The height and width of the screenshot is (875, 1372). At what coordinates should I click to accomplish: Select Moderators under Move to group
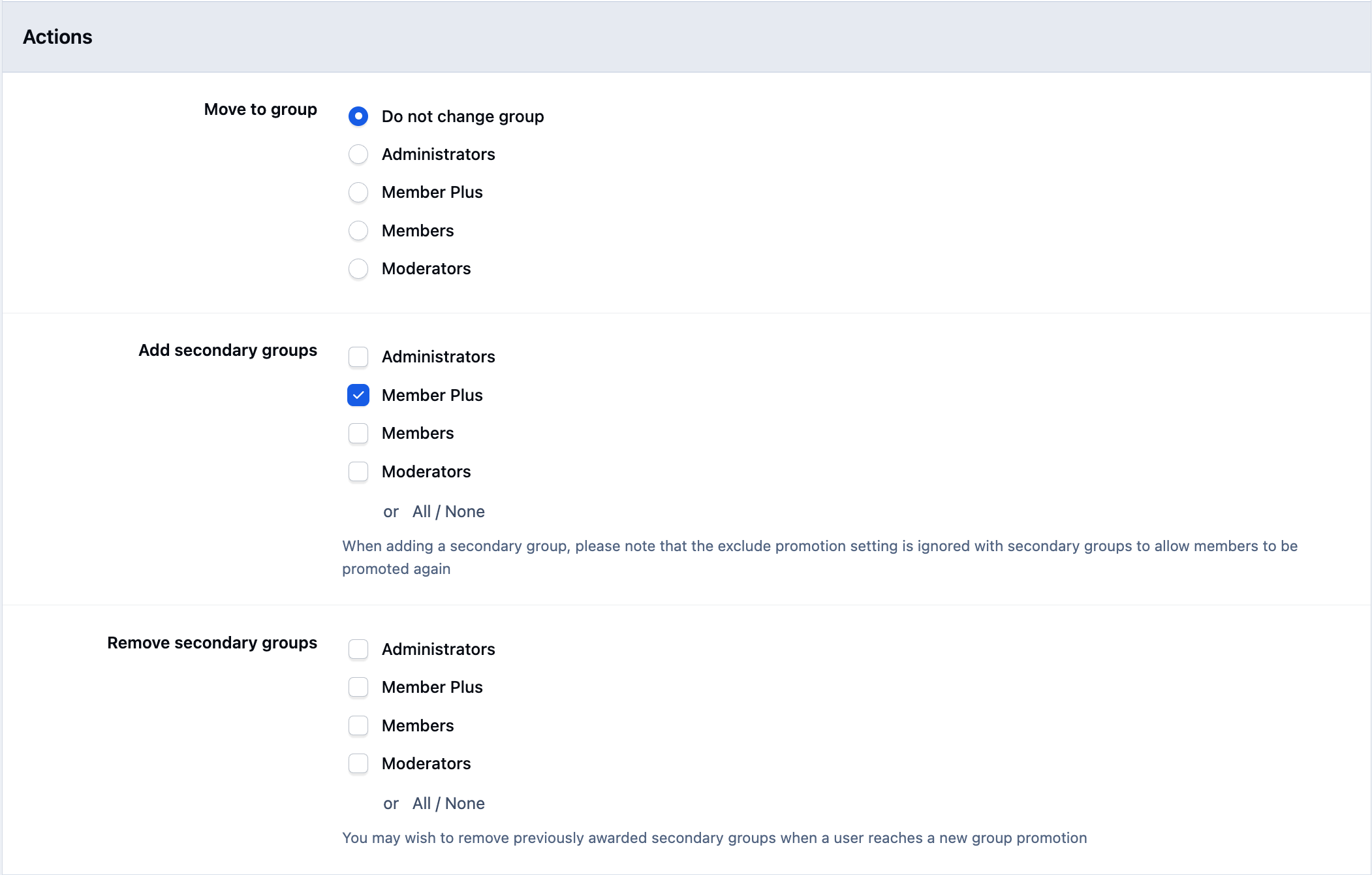[358, 268]
